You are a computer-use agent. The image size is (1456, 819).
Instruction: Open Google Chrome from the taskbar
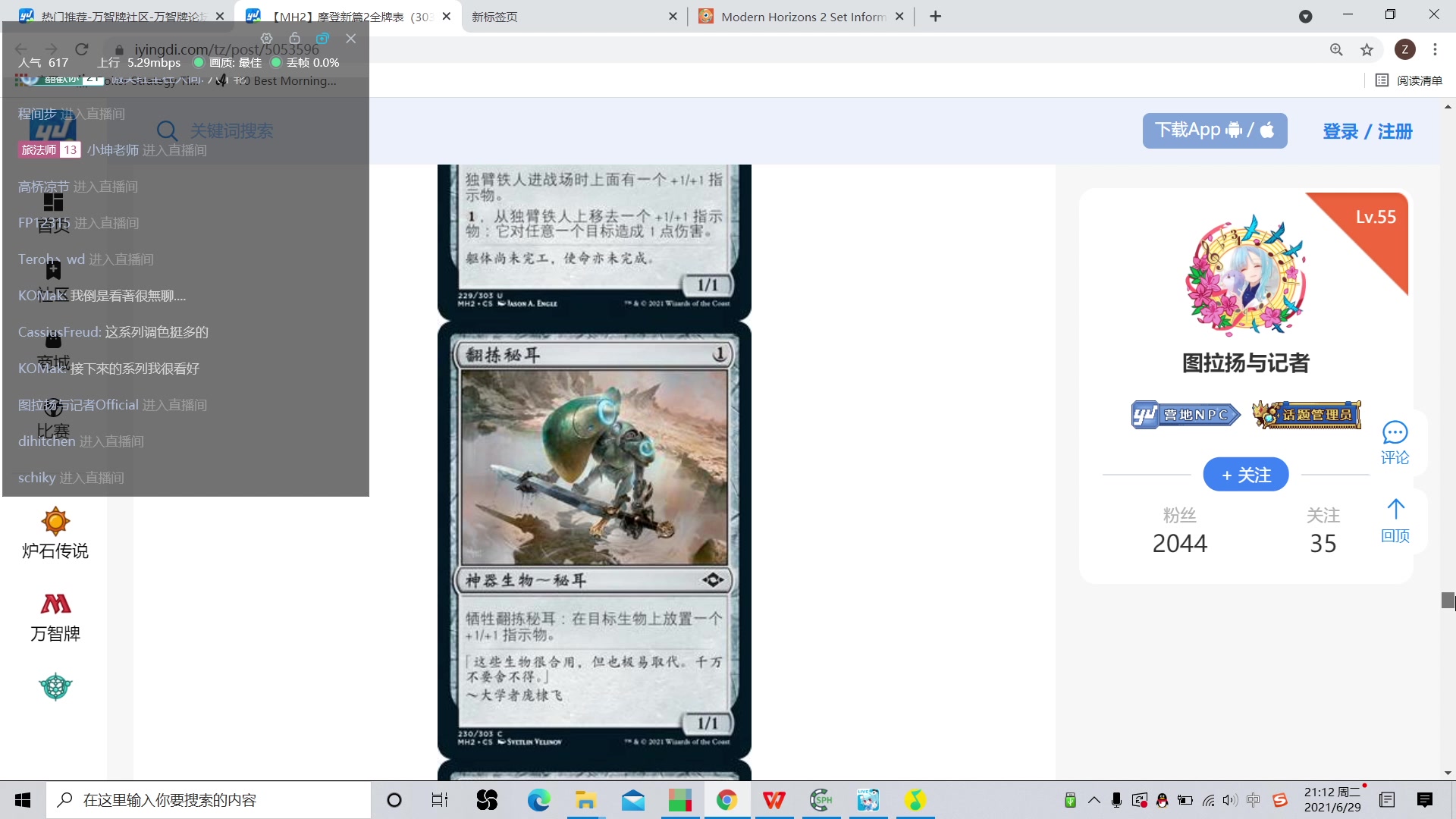pos(727,800)
